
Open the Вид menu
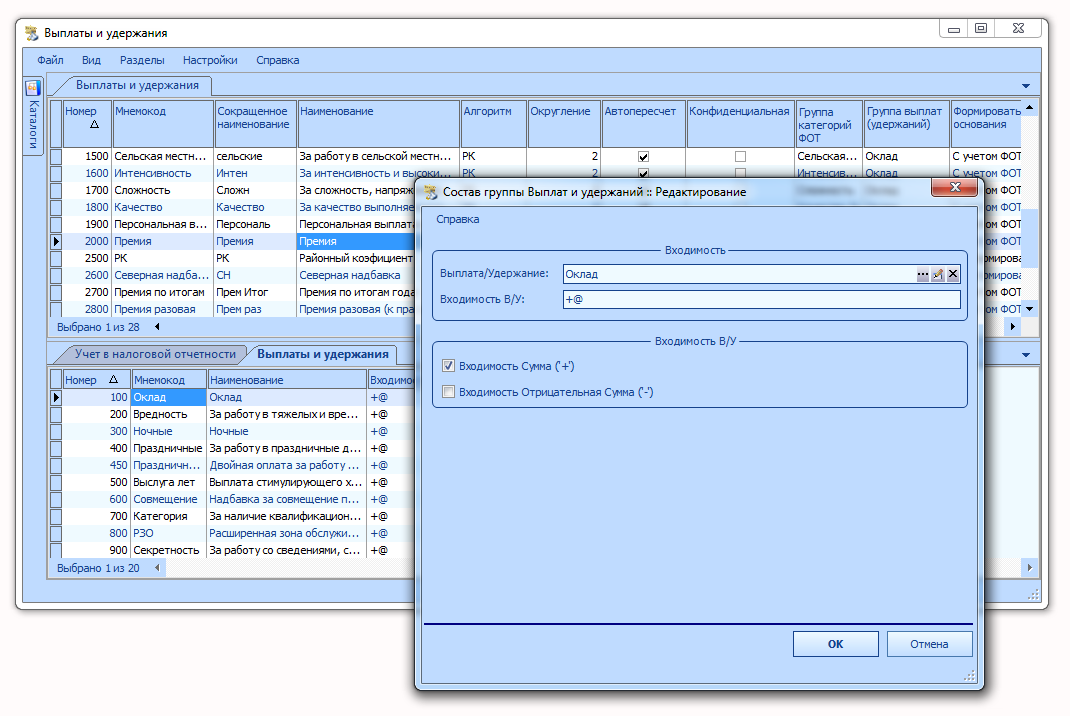91,60
